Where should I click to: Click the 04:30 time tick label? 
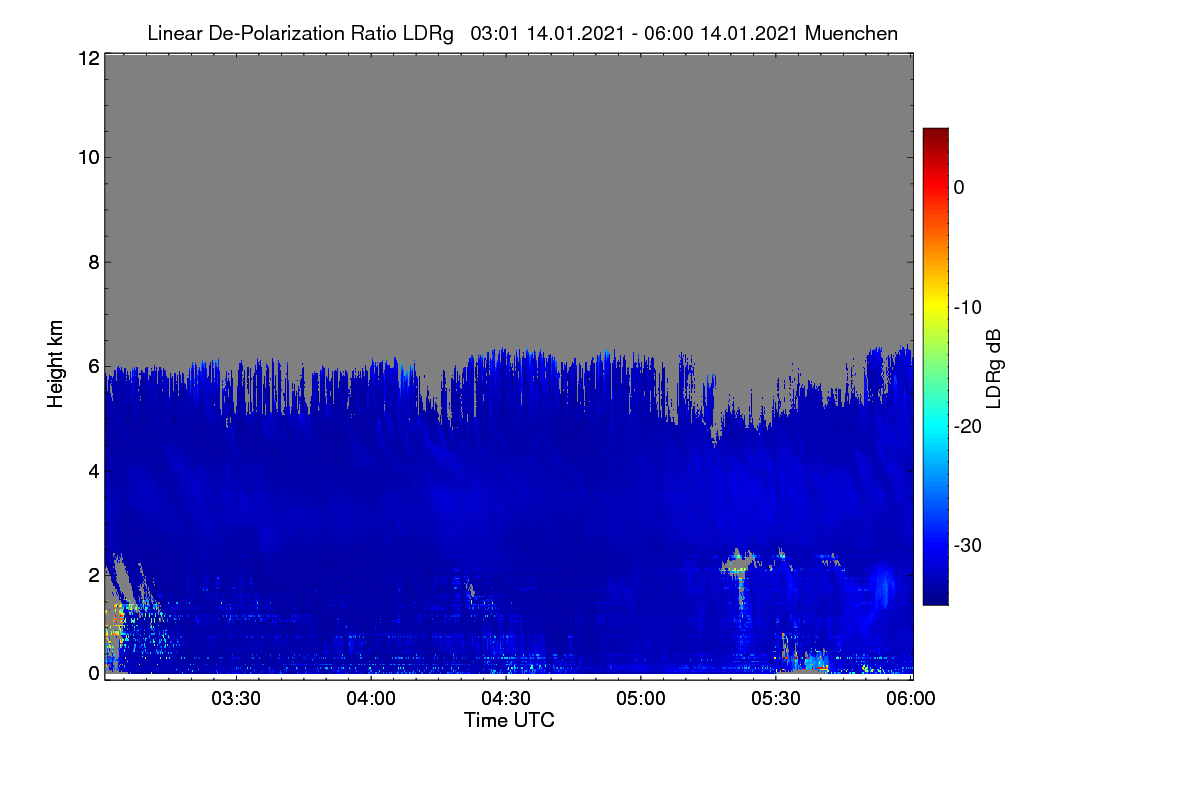(507, 700)
